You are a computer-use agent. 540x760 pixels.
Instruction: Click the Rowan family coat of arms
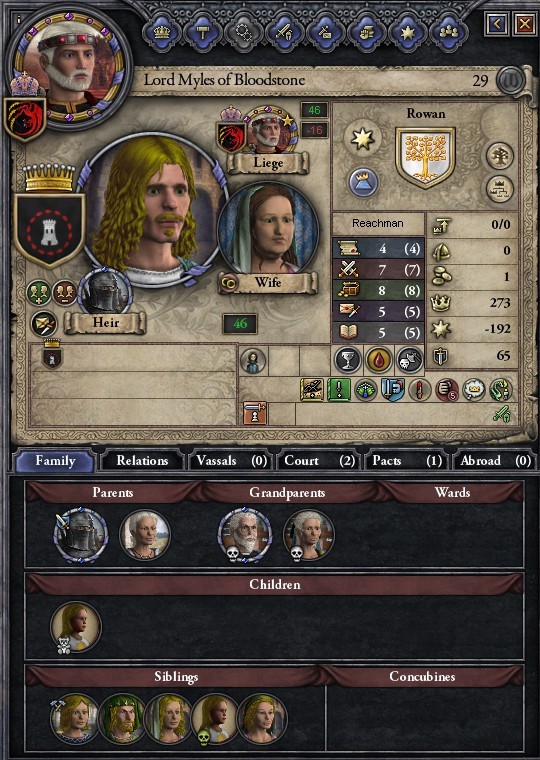pyautogui.click(x=425, y=157)
